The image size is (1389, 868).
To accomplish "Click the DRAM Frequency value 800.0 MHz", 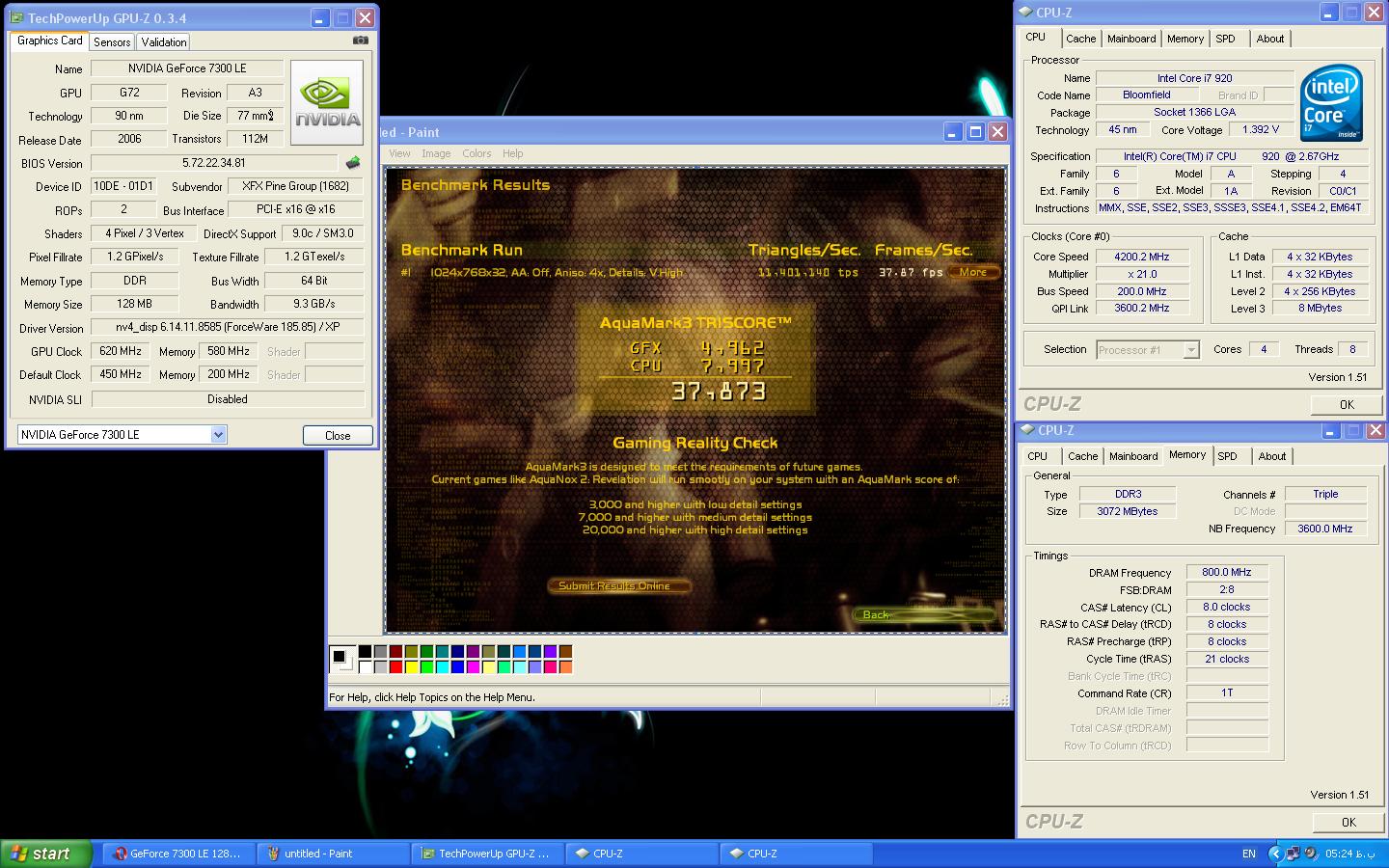I will [1227, 572].
